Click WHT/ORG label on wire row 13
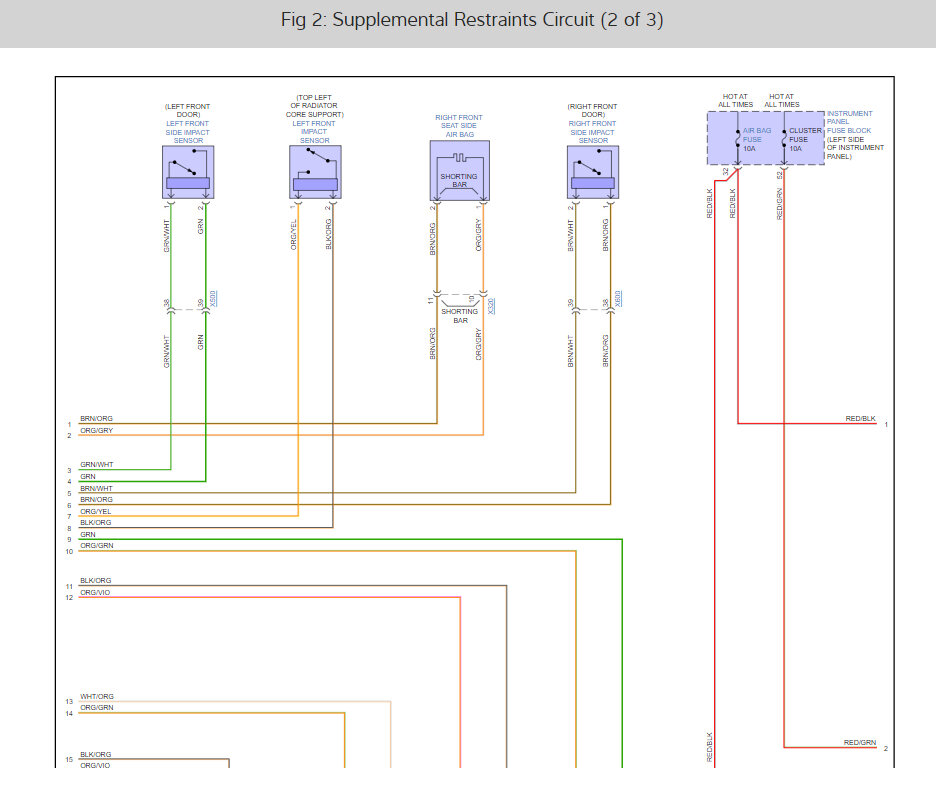Image resolution: width=936 pixels, height=797 pixels. 97,697
